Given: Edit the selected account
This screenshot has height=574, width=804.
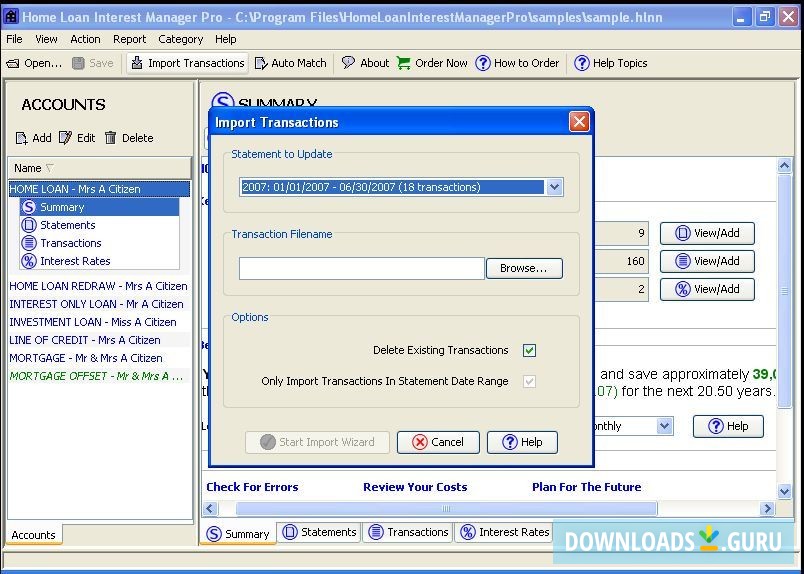Looking at the screenshot, I should coord(77,138).
